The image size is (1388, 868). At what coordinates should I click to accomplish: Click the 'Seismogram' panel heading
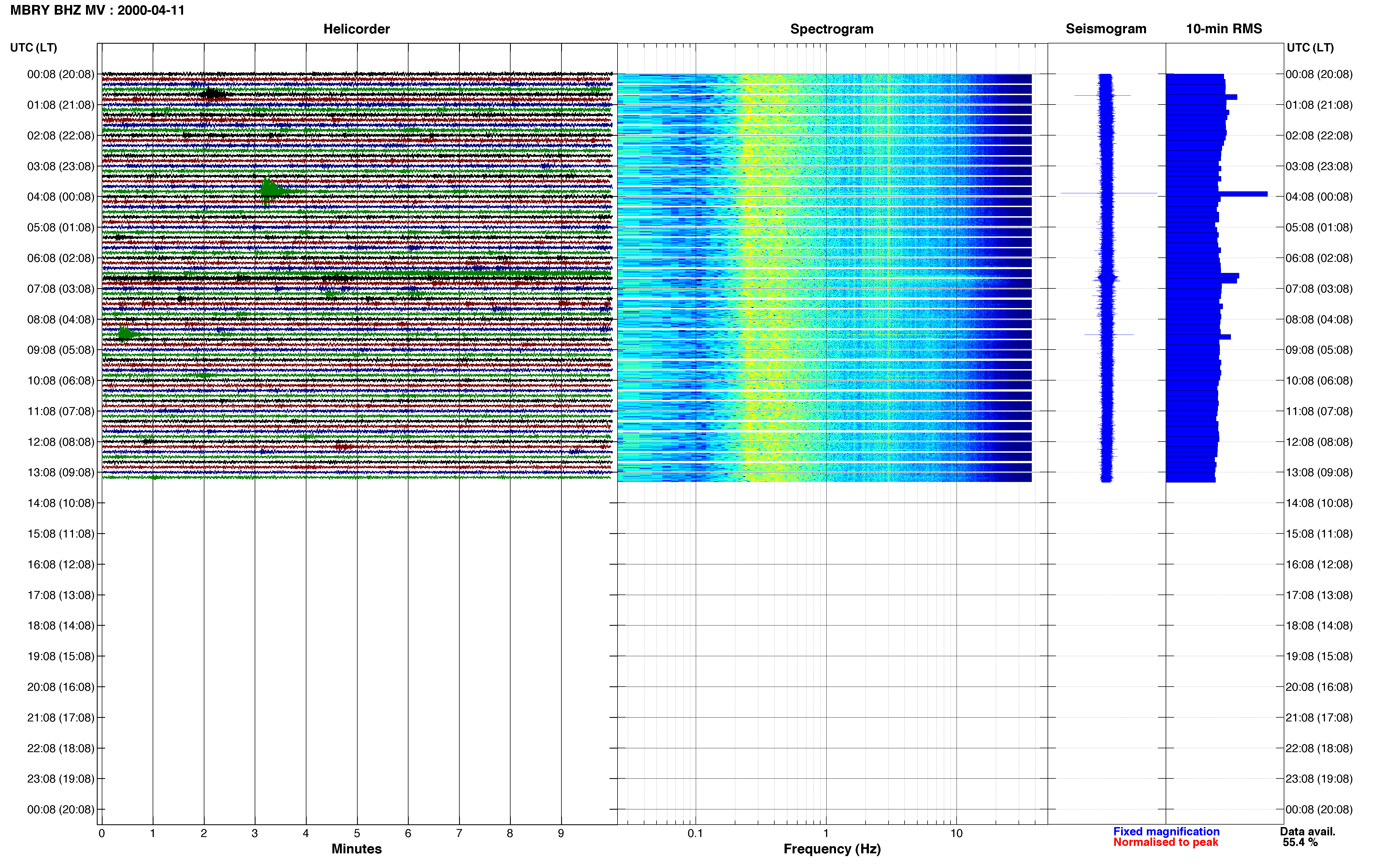pos(1106,29)
